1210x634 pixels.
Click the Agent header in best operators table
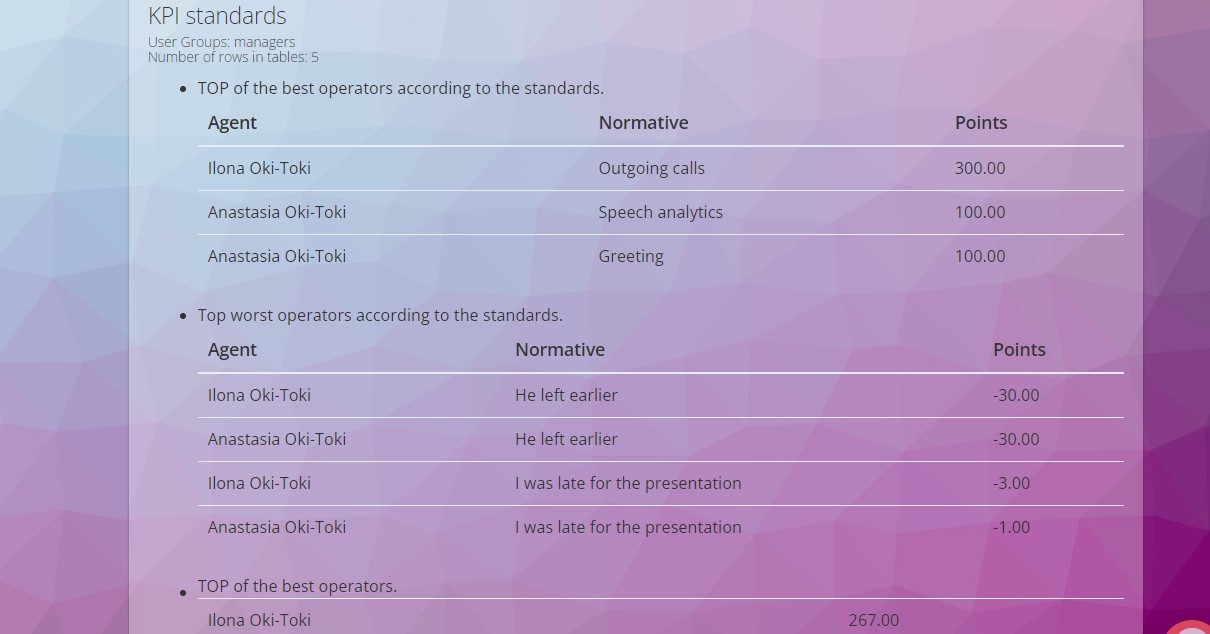pos(232,123)
